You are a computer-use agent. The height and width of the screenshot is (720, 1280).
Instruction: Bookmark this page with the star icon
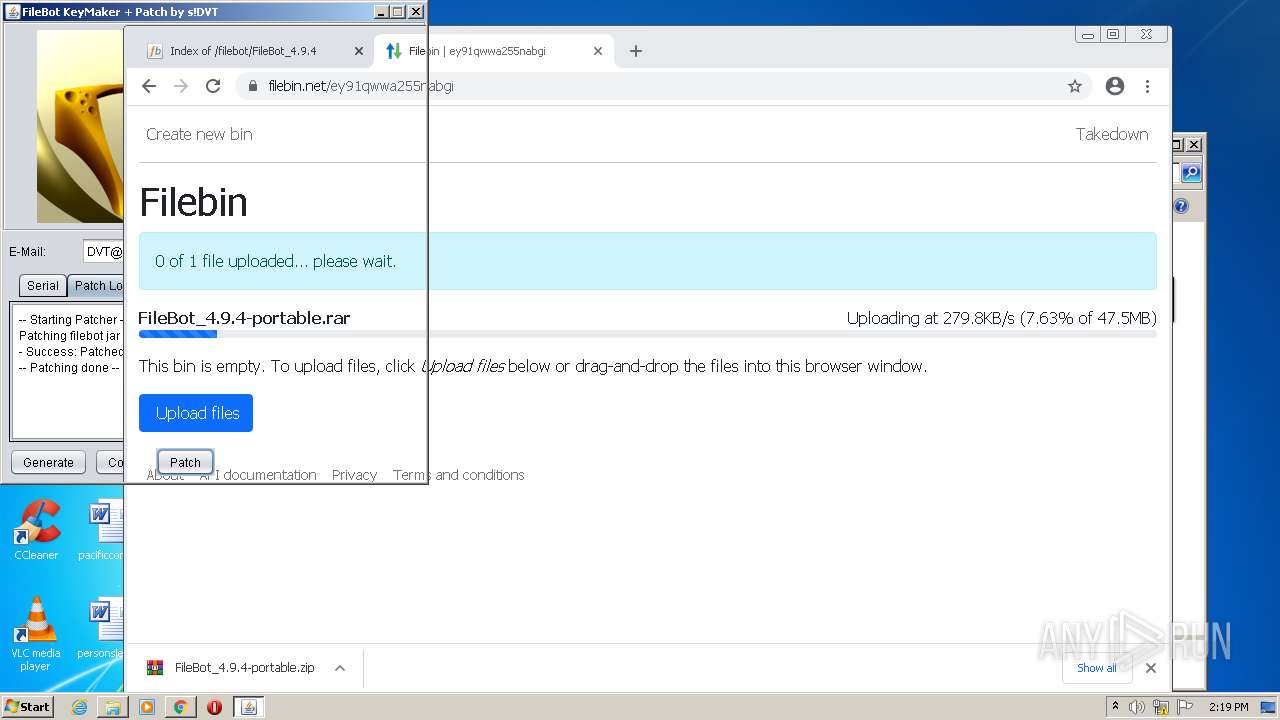pos(1075,86)
